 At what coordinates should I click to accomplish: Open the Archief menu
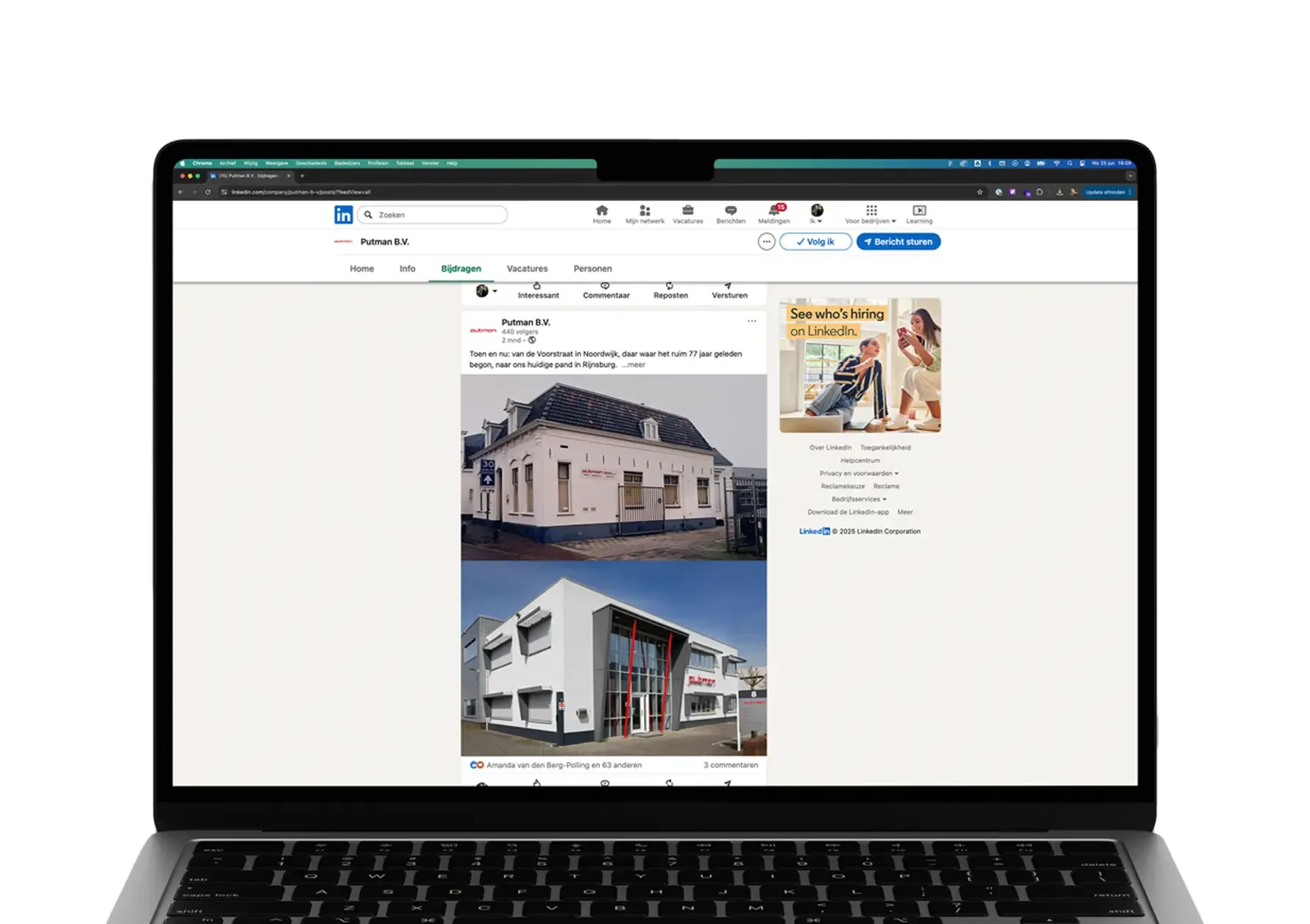(x=227, y=163)
